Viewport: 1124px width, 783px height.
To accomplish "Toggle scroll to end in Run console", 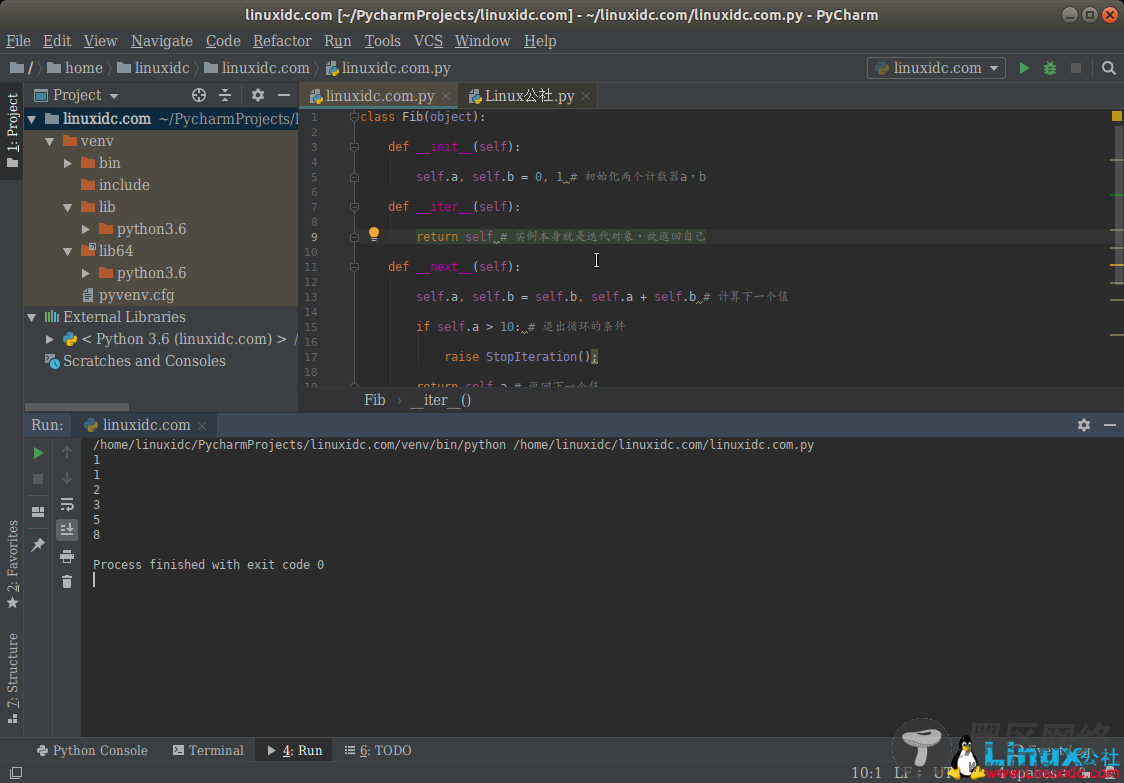I will pos(67,530).
